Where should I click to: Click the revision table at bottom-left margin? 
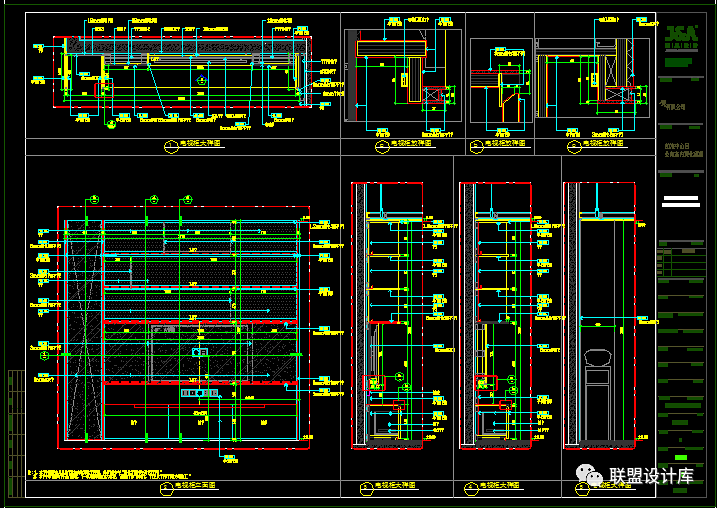[15, 432]
